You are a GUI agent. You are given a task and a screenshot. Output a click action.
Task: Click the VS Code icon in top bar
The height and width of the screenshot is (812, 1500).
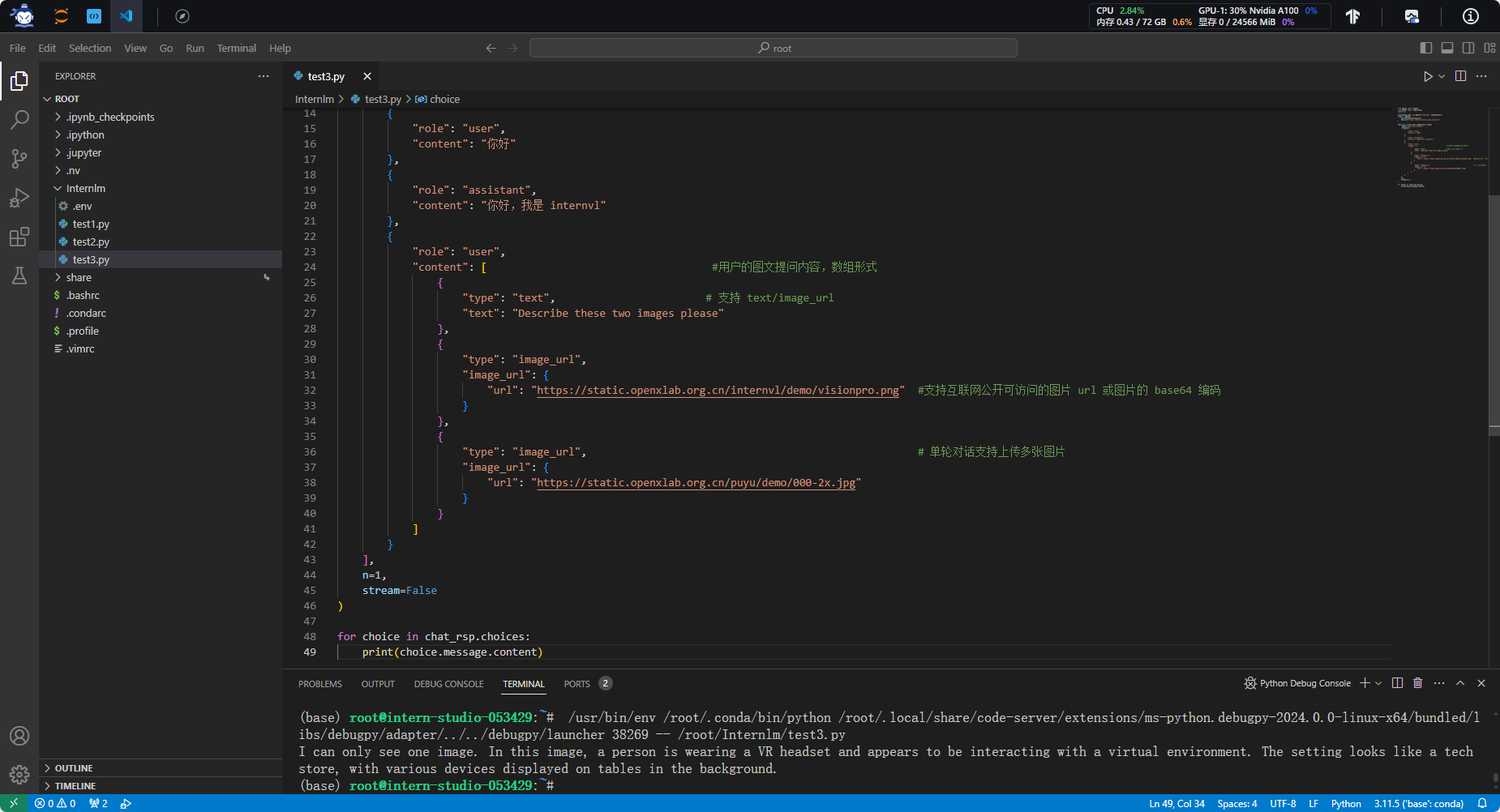(x=126, y=16)
